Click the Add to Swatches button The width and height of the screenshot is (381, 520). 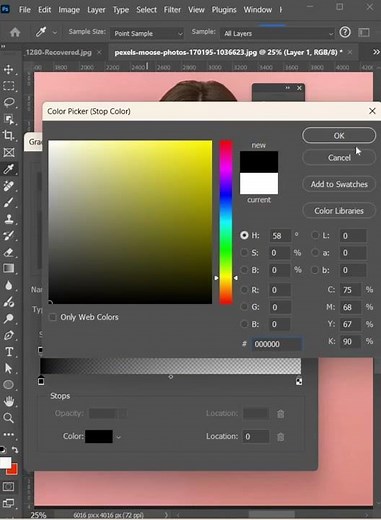tap(339, 184)
